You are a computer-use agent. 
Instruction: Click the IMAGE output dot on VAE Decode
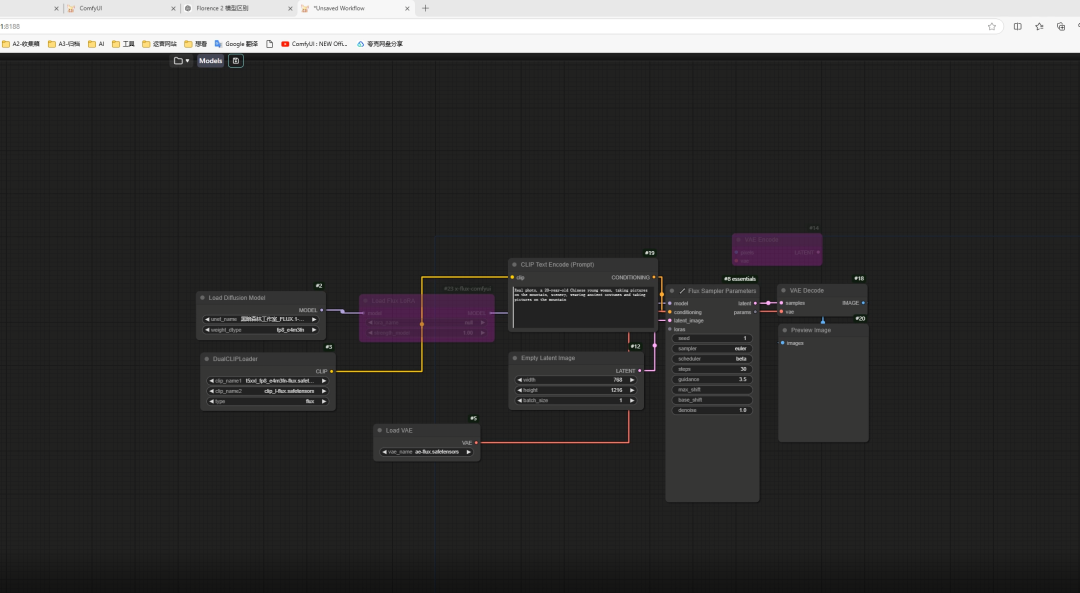(863, 302)
